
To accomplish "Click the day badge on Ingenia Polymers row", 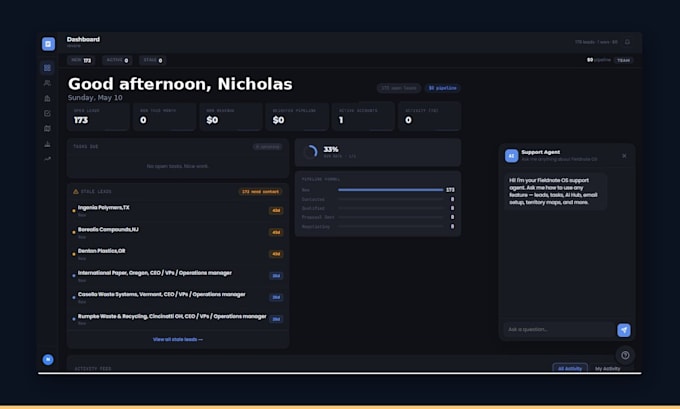I will click(276, 211).
